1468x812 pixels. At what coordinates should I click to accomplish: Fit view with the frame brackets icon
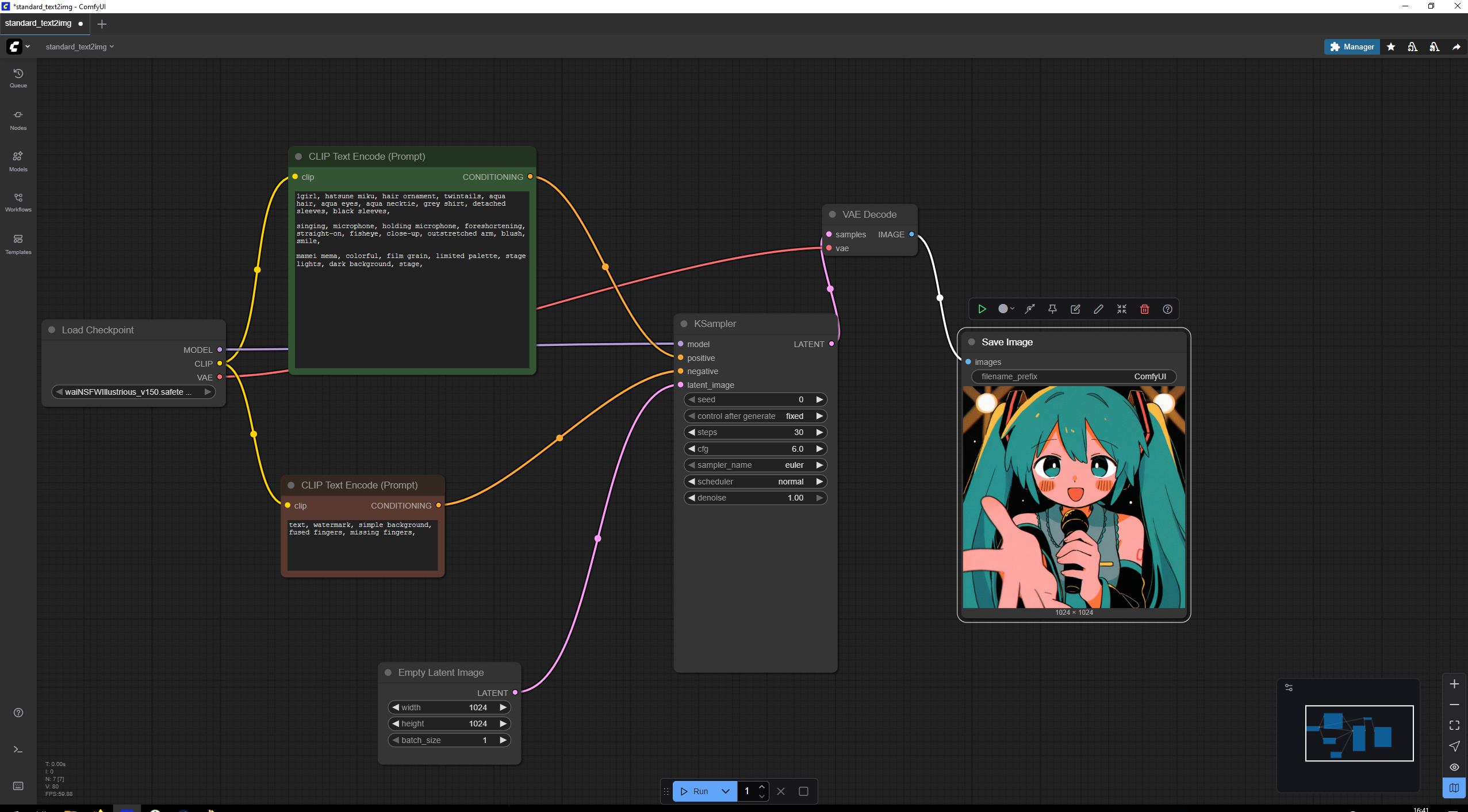pyautogui.click(x=1454, y=725)
